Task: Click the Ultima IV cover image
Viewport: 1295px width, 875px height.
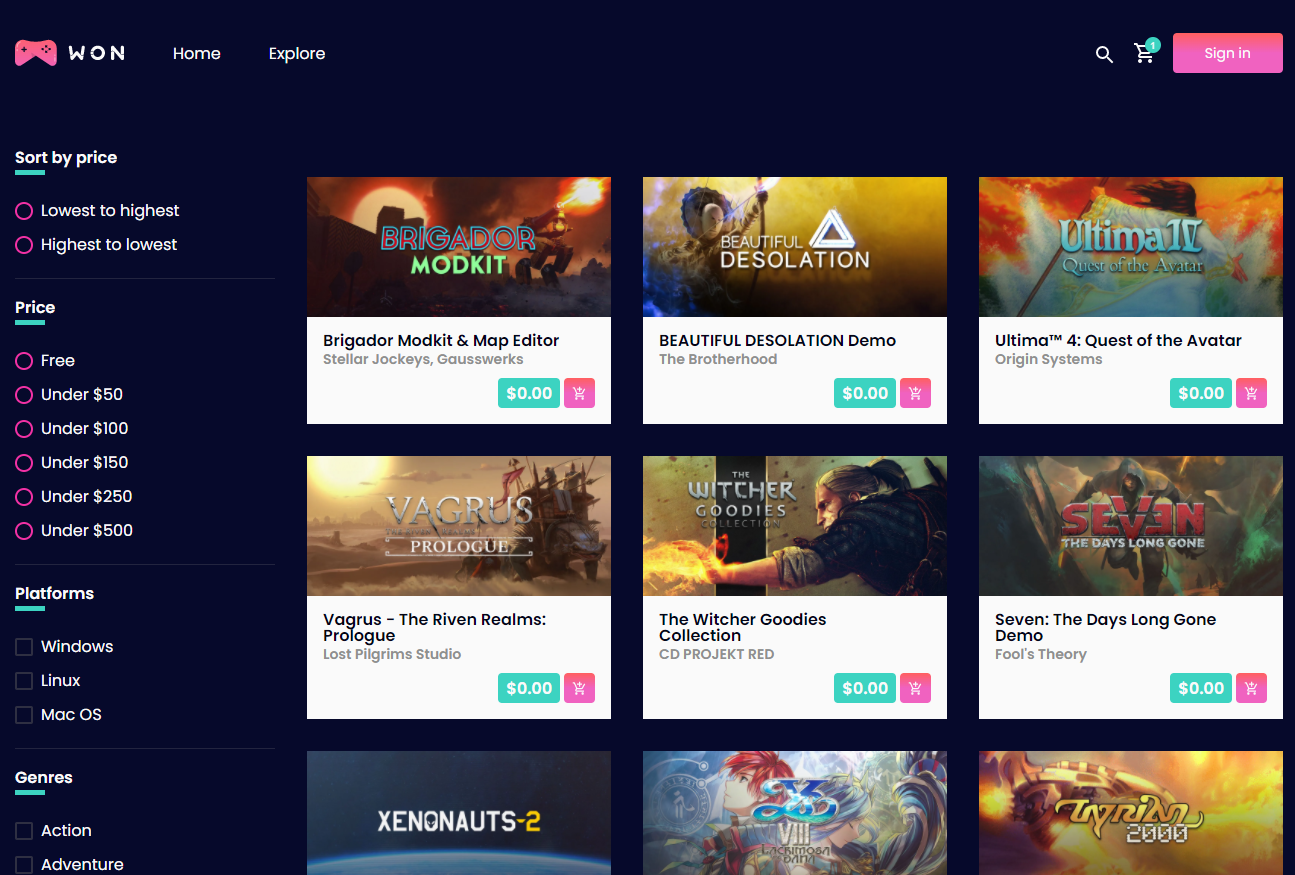Action: click(1131, 247)
